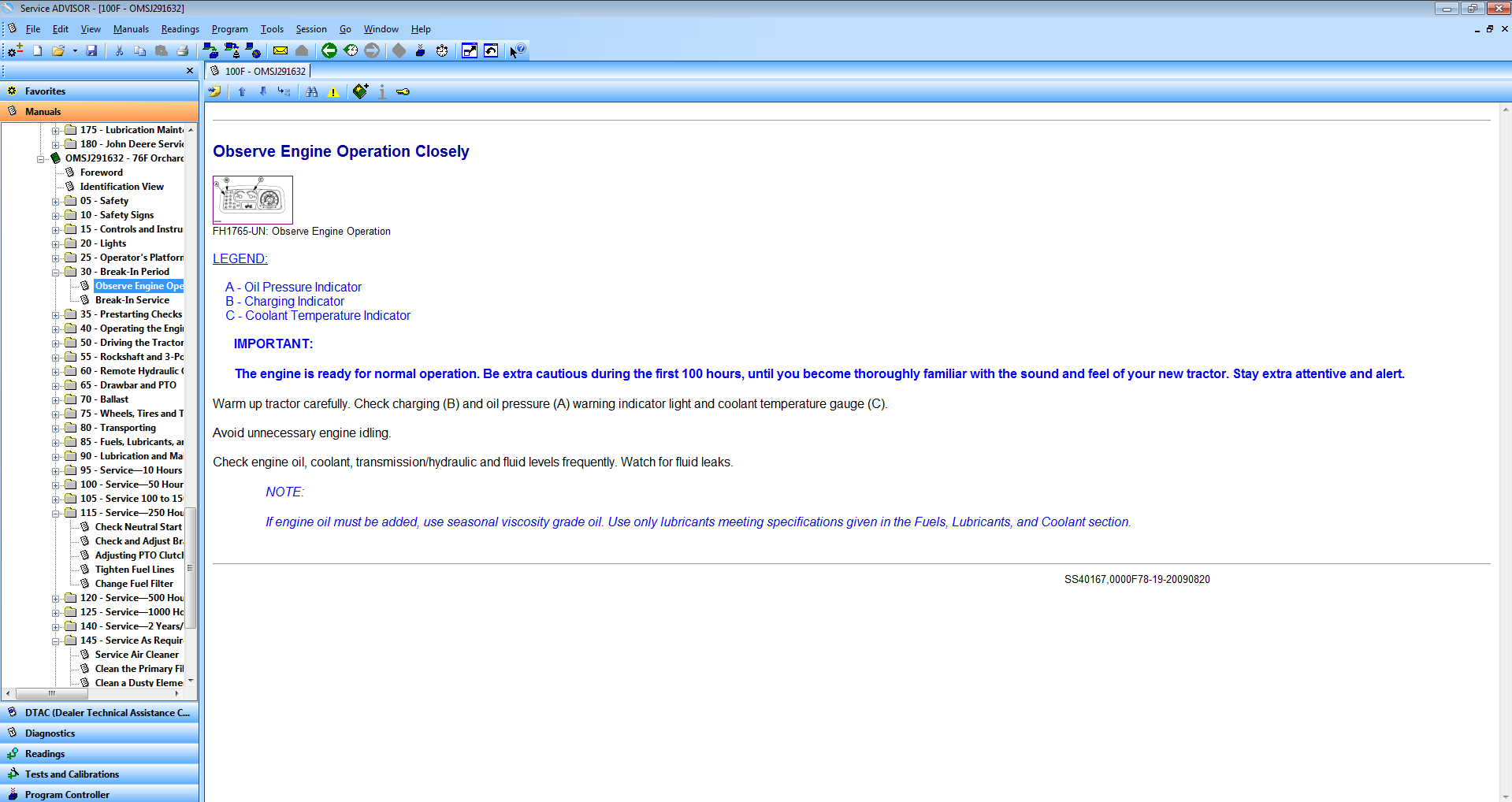
Task: Click the gray home icon
Action: click(x=302, y=50)
